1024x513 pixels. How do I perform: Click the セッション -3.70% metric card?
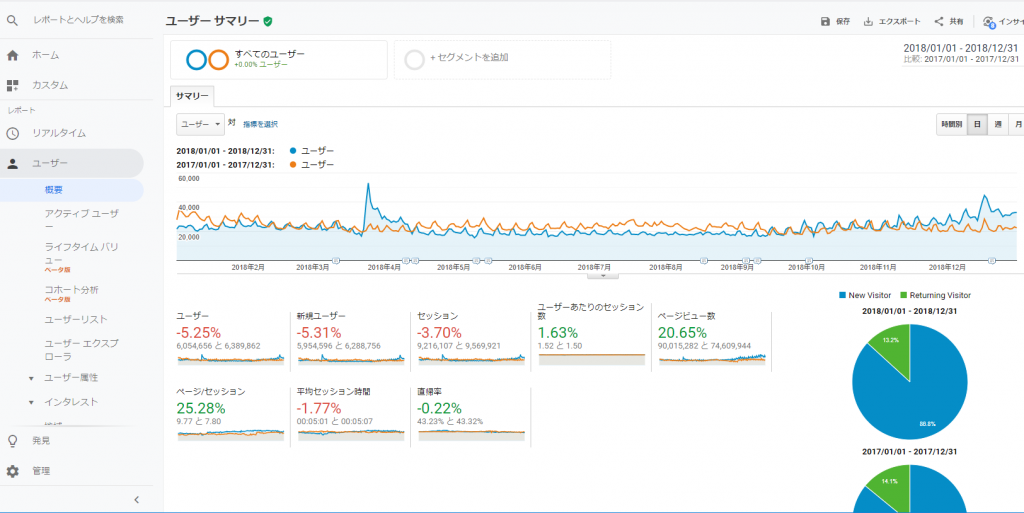point(472,341)
